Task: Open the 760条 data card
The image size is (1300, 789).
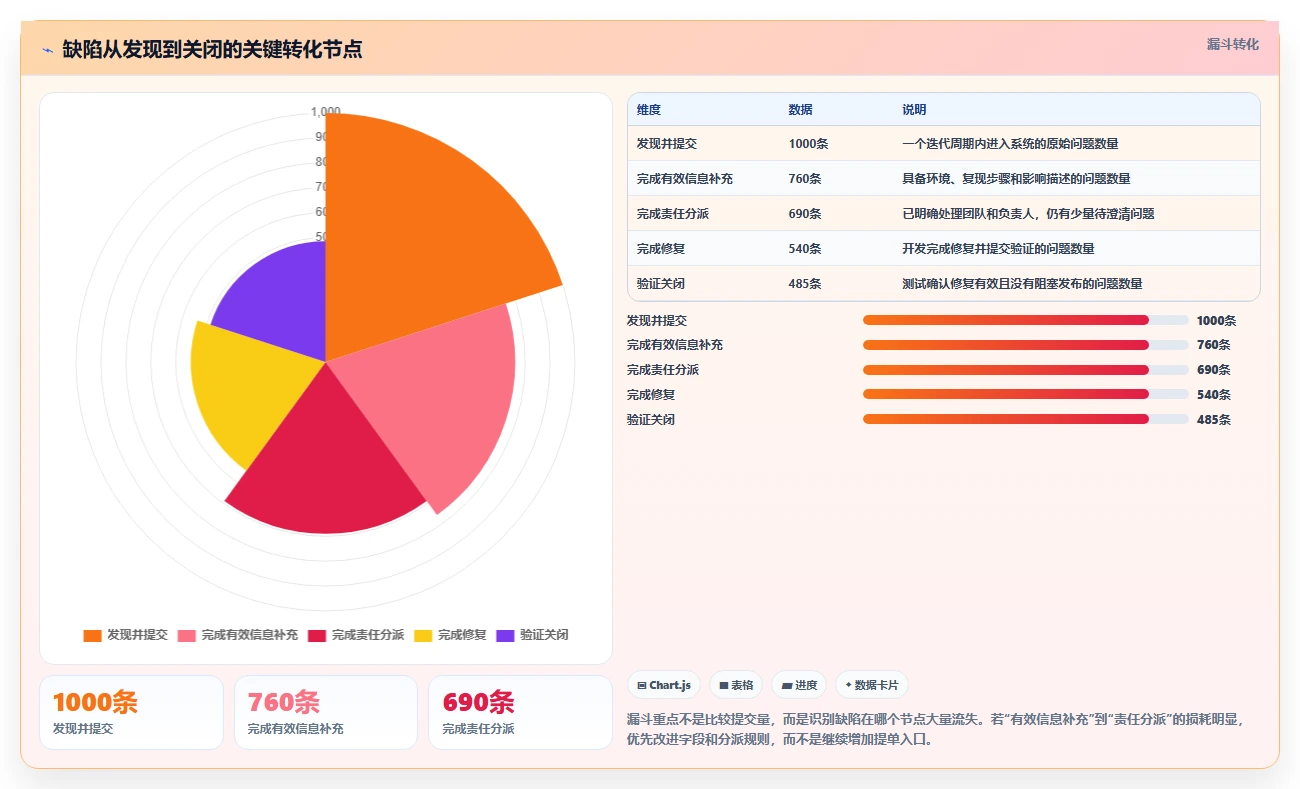Action: pyautogui.click(x=326, y=712)
